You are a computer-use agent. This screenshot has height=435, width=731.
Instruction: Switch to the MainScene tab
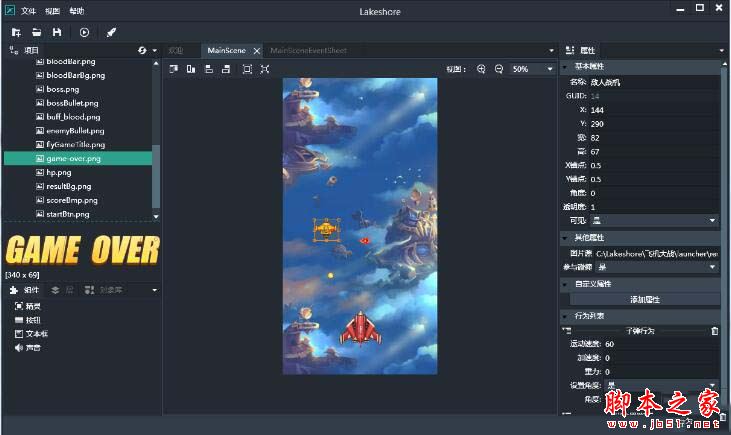coord(227,50)
